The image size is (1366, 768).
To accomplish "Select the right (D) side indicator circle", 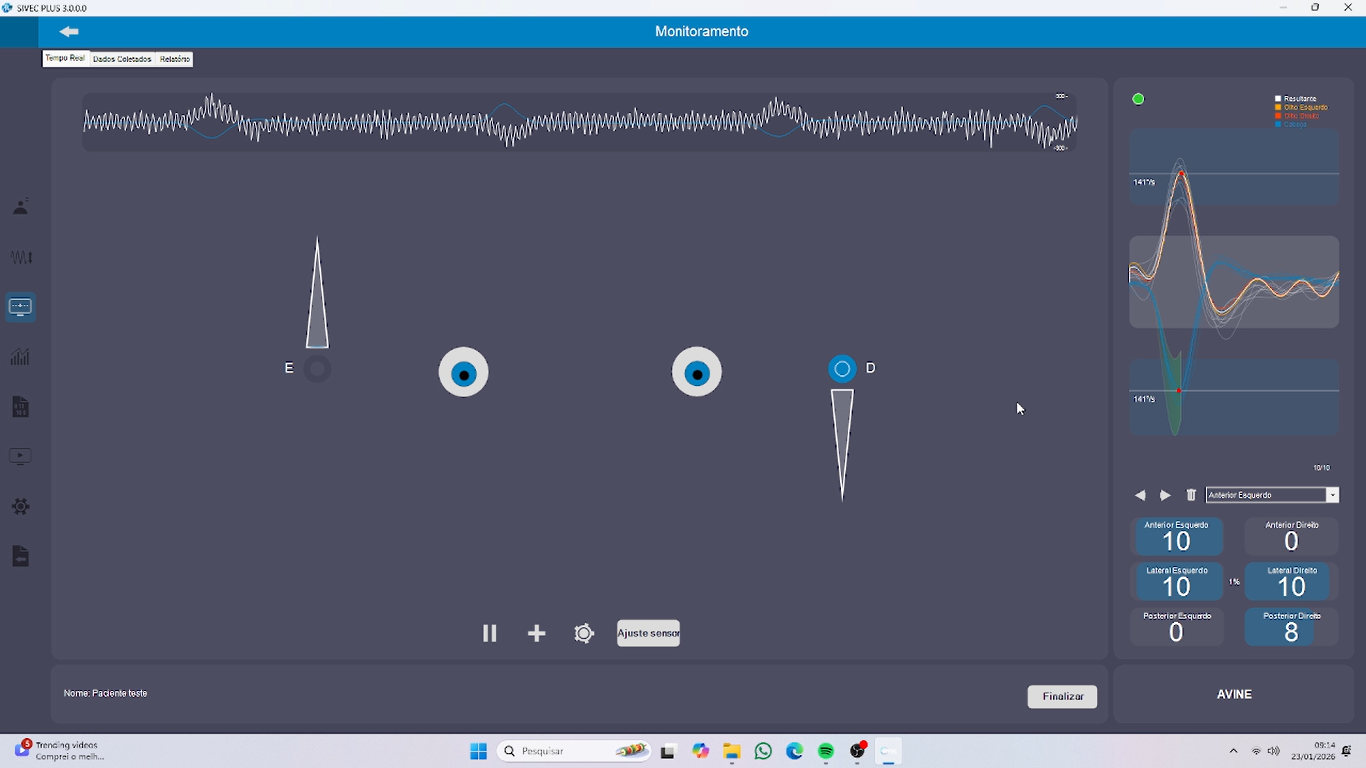I will (842, 369).
